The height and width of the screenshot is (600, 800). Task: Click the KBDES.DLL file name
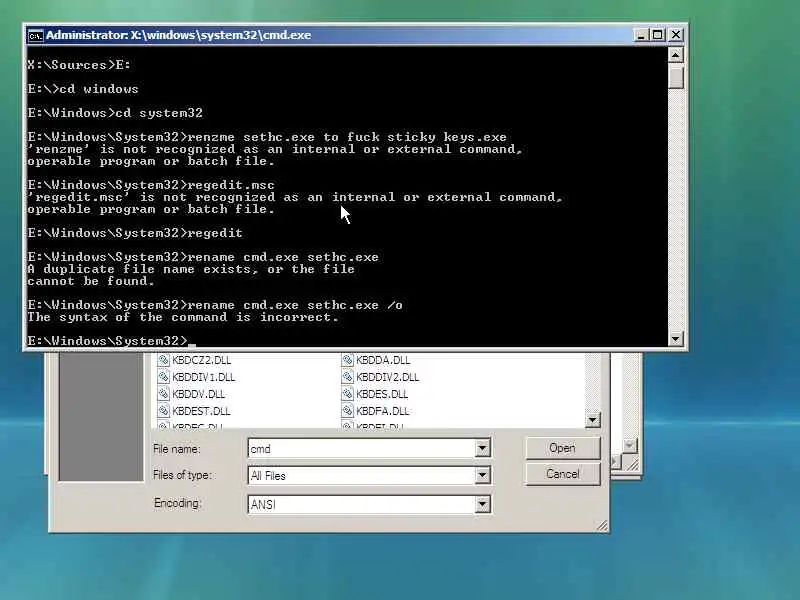tap(382, 394)
